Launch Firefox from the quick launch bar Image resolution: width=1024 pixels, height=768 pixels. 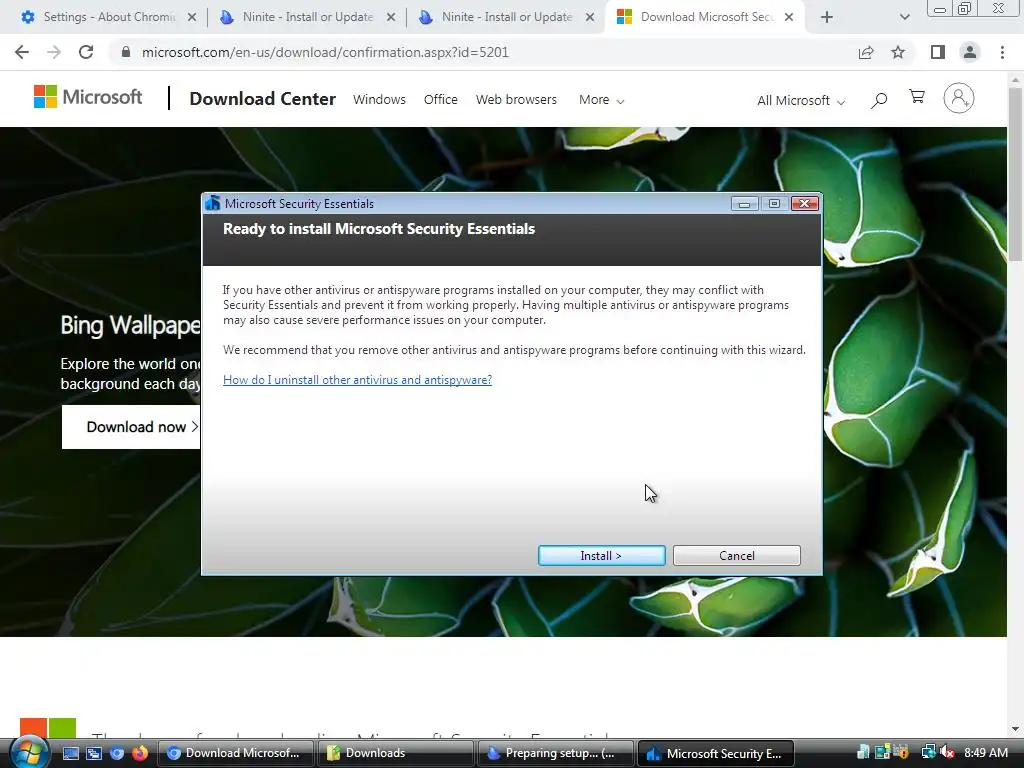coord(140,753)
